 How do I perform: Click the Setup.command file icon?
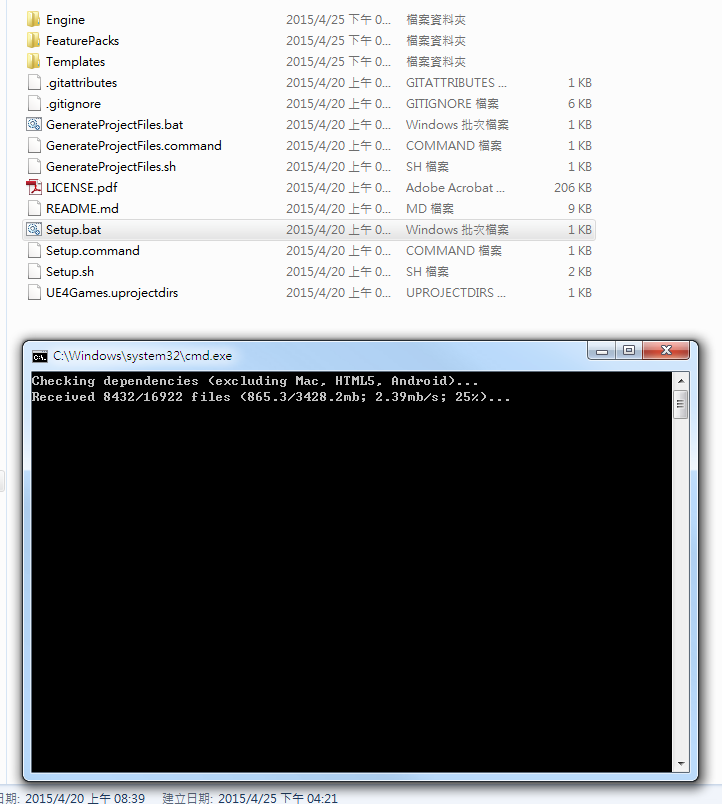[34, 251]
